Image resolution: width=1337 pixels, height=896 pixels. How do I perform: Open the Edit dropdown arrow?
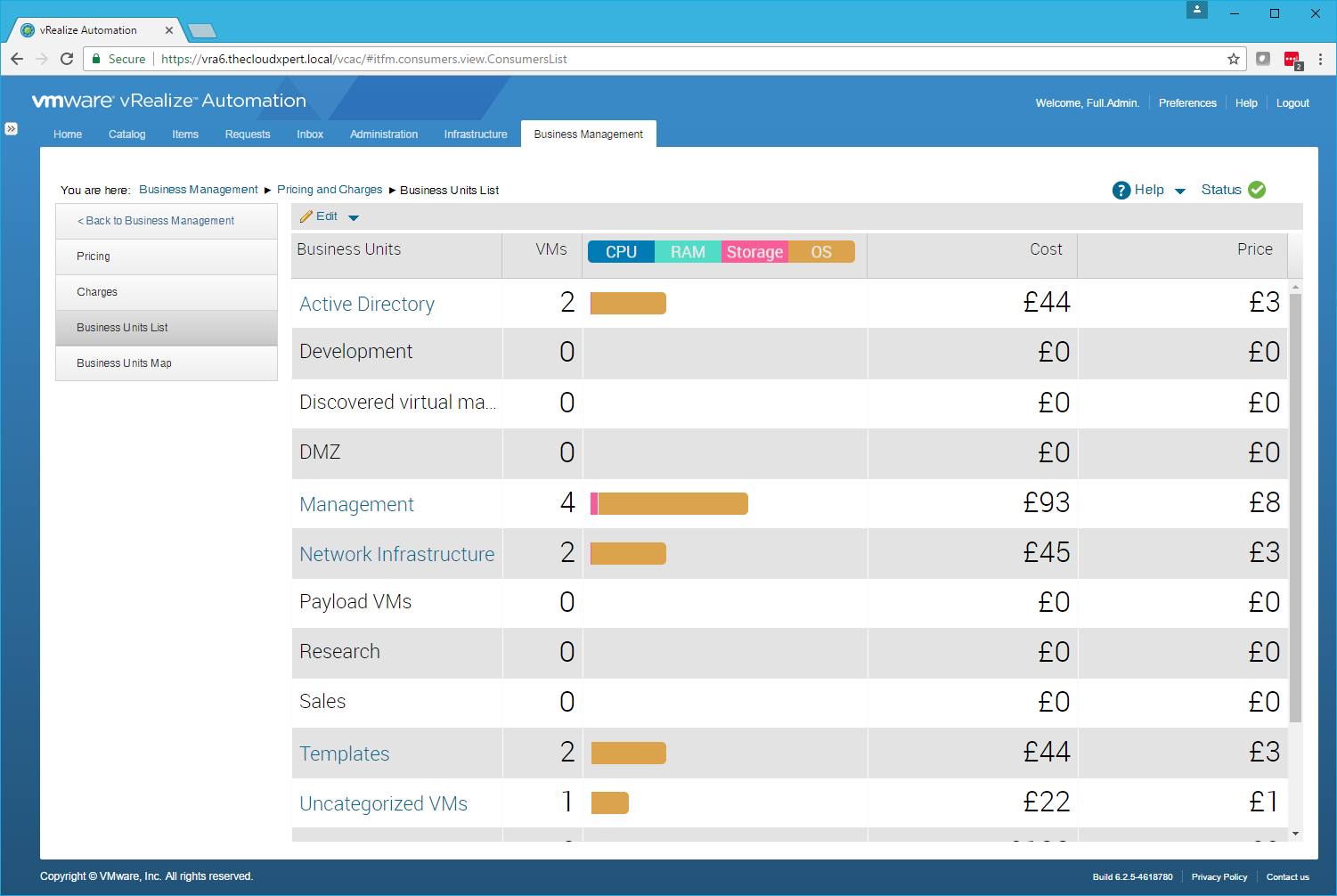click(x=354, y=217)
